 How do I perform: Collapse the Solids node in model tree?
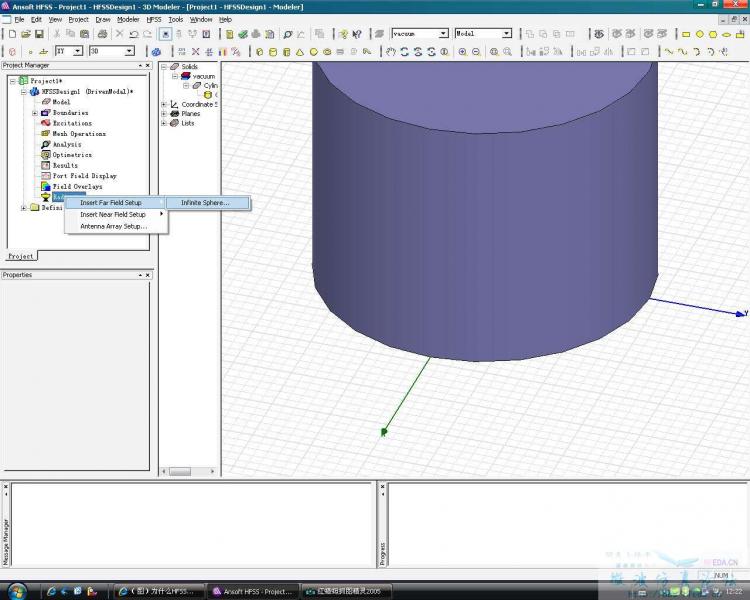tap(164, 67)
